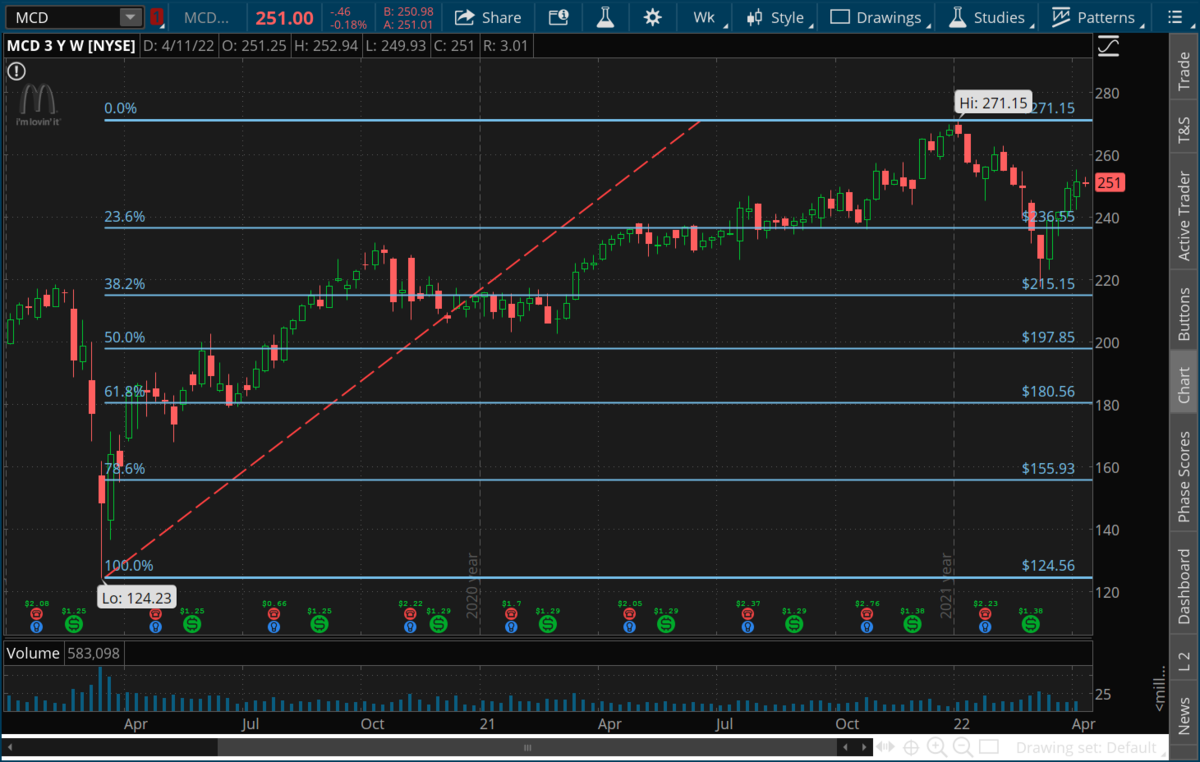The height and width of the screenshot is (762, 1200).
Task: Expand the <mill... volume axis label
Action: pyautogui.click(x=1160, y=690)
